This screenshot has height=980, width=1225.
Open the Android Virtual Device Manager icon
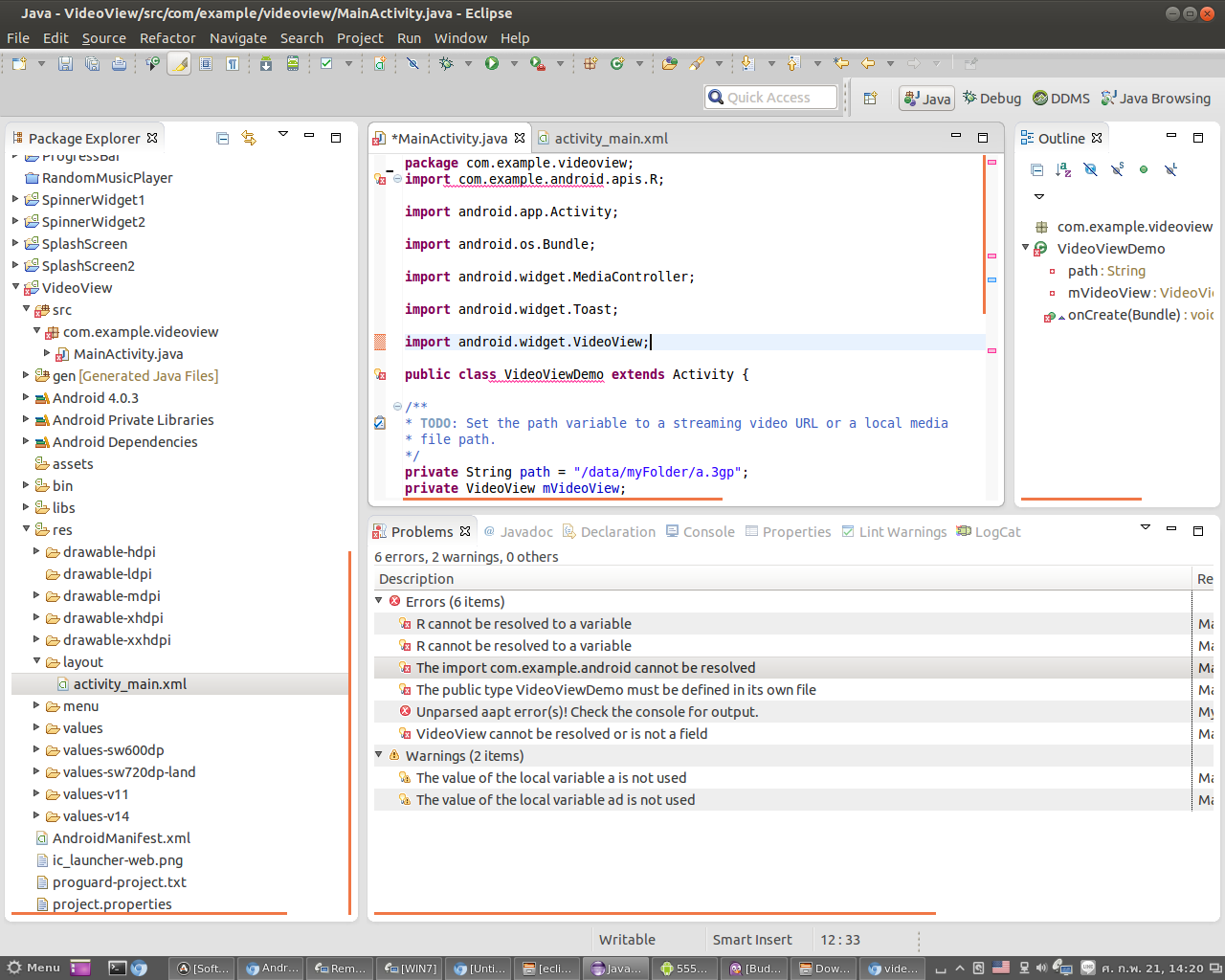293,63
